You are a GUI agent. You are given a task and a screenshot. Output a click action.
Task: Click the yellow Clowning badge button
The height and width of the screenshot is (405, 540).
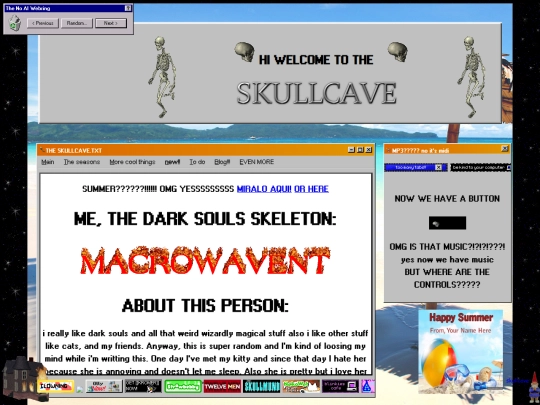click(56, 386)
